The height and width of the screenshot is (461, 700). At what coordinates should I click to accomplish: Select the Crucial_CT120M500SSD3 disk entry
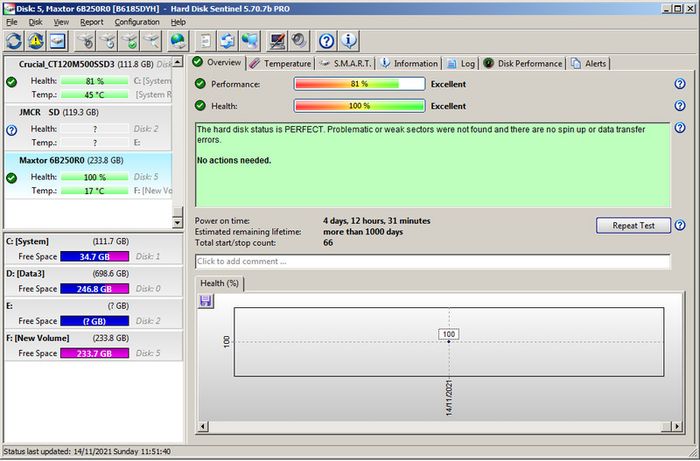pos(88,79)
